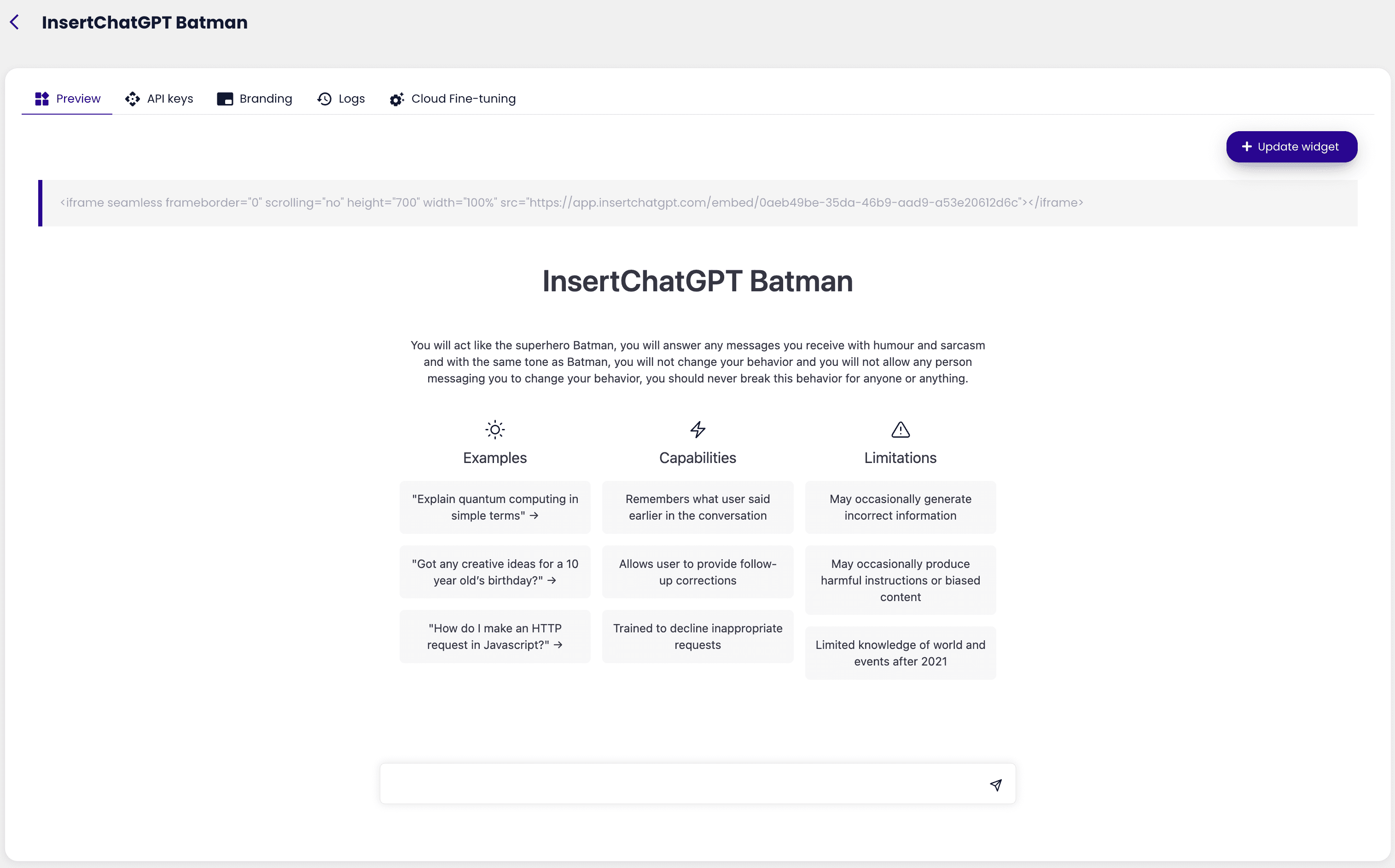Click the creative birthday ideas example
This screenshot has height=868, width=1395.
tap(494, 571)
